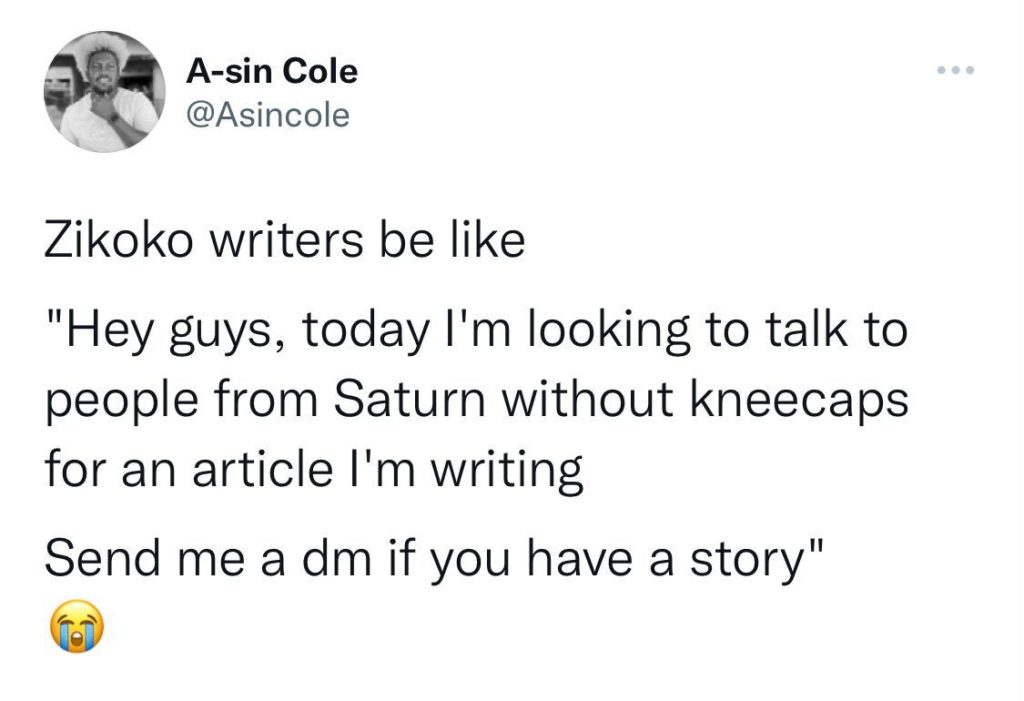The image size is (1024, 701).
Task: Select the line "Zikoko writers be like"
Action: 285,243
